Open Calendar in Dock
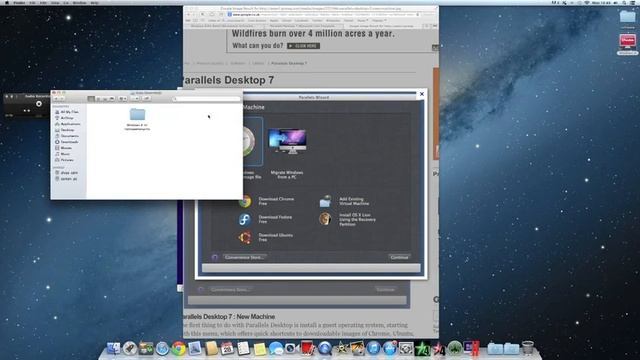The image size is (640, 360). 227,349
